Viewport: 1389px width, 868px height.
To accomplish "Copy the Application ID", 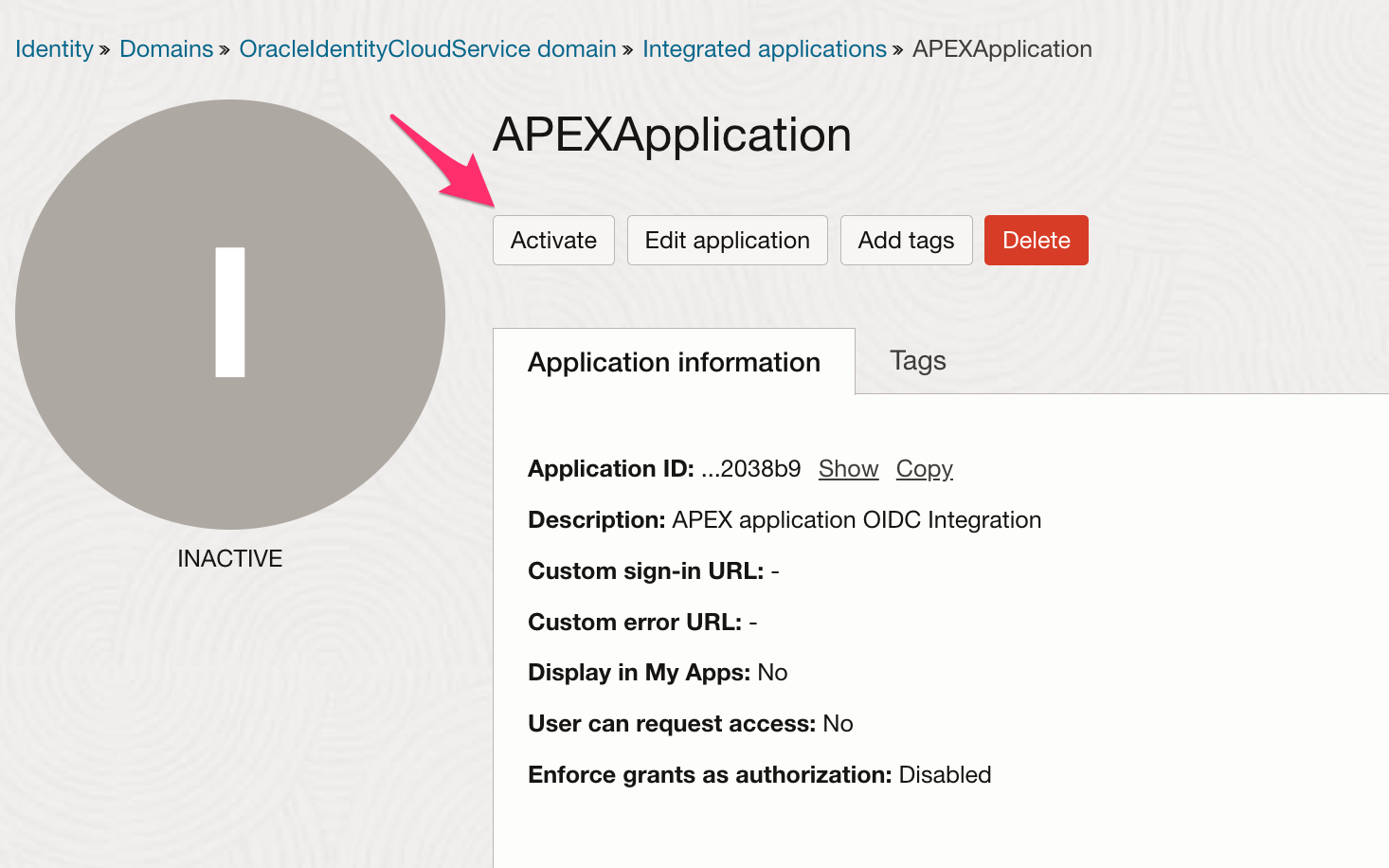I will coord(924,469).
